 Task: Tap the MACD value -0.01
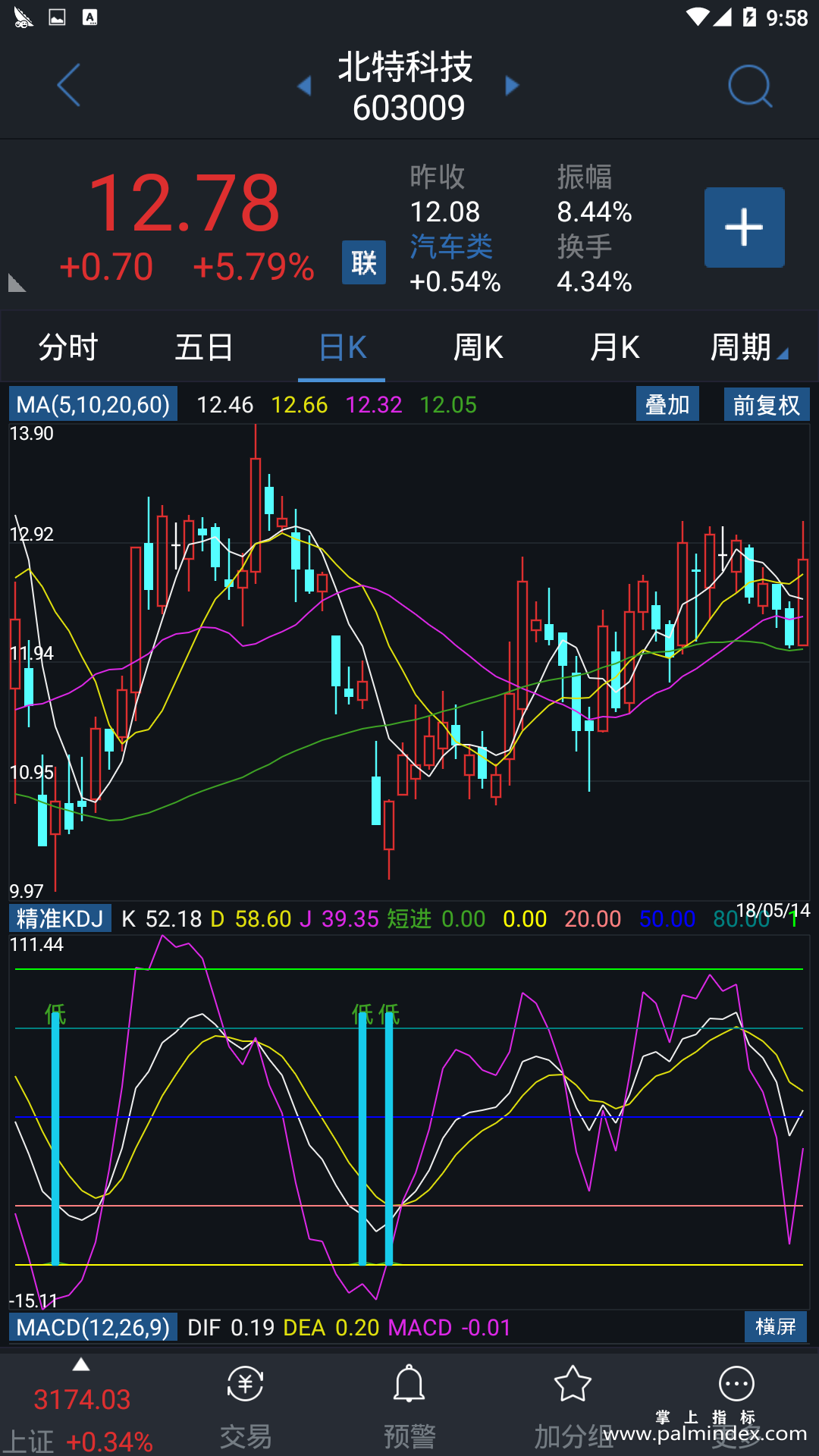486,1328
